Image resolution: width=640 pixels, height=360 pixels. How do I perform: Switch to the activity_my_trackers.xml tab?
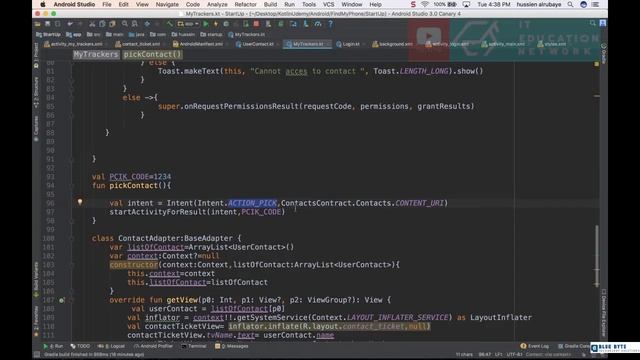click(x=76, y=44)
